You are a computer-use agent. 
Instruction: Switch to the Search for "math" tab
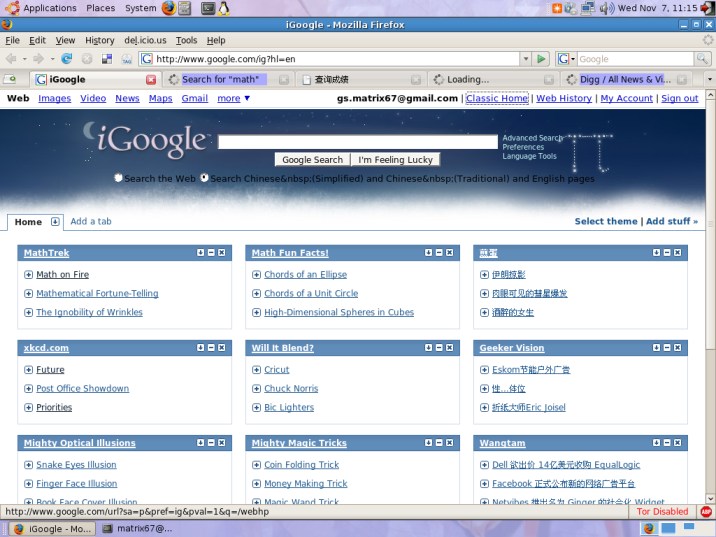click(x=228, y=79)
